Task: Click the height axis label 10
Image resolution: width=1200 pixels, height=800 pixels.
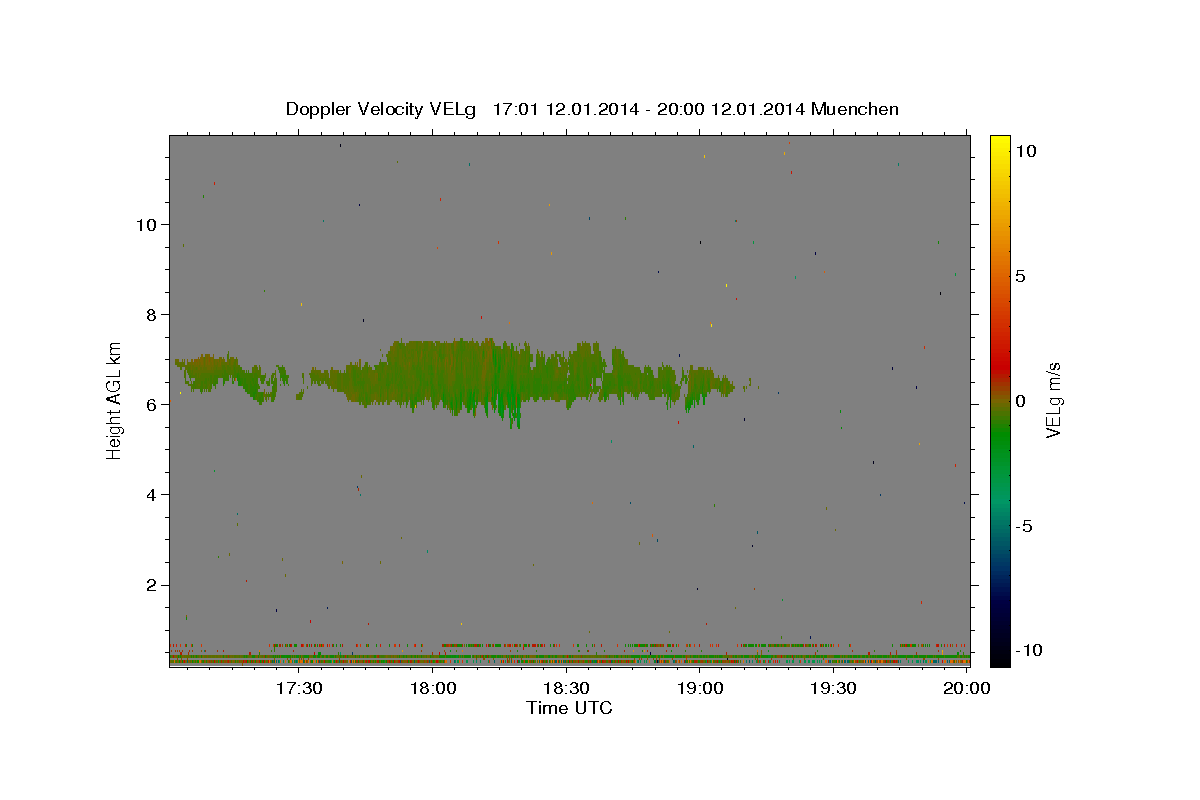Action: coord(146,224)
